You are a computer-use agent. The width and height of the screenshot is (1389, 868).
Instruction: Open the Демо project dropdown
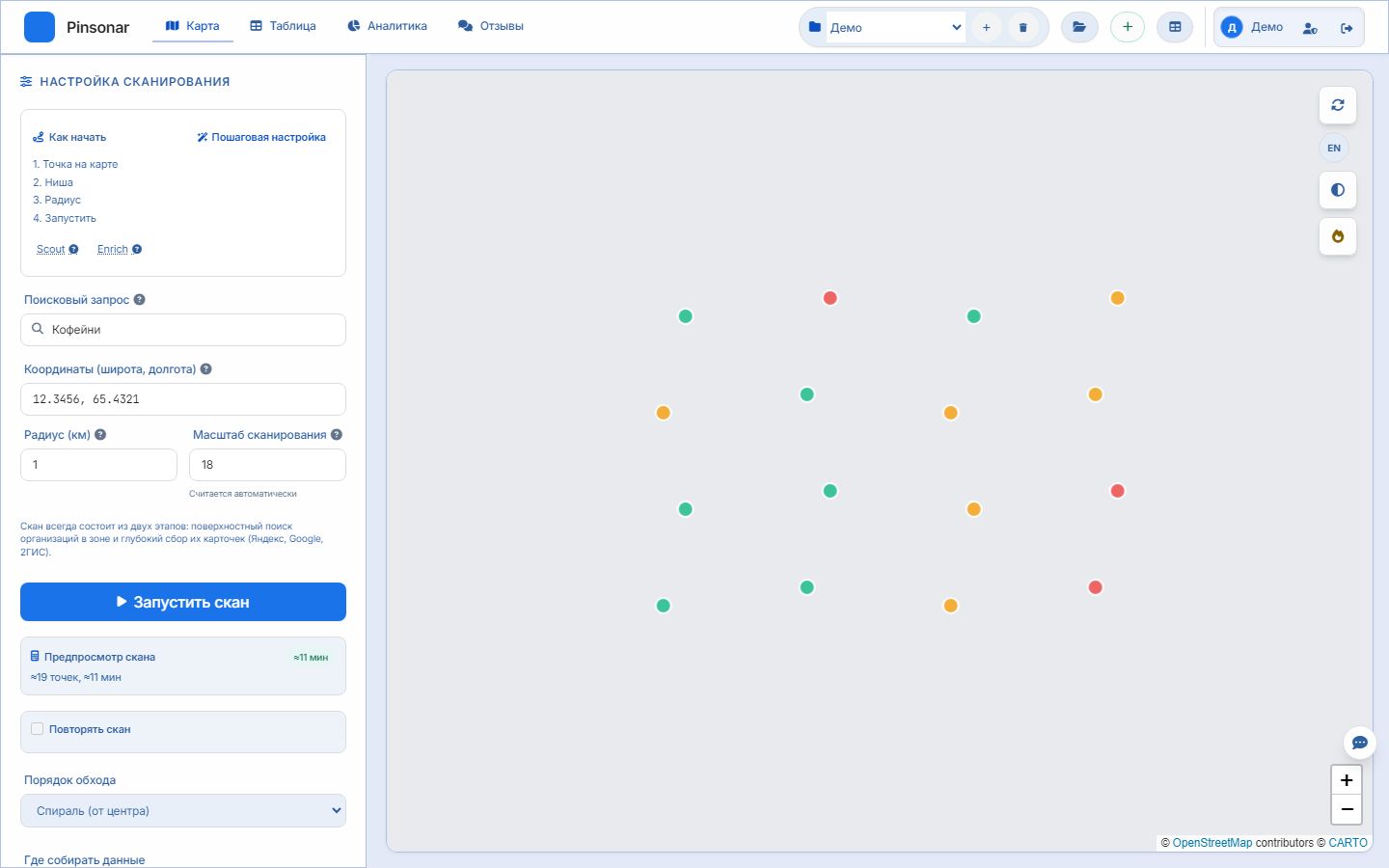coord(896,27)
